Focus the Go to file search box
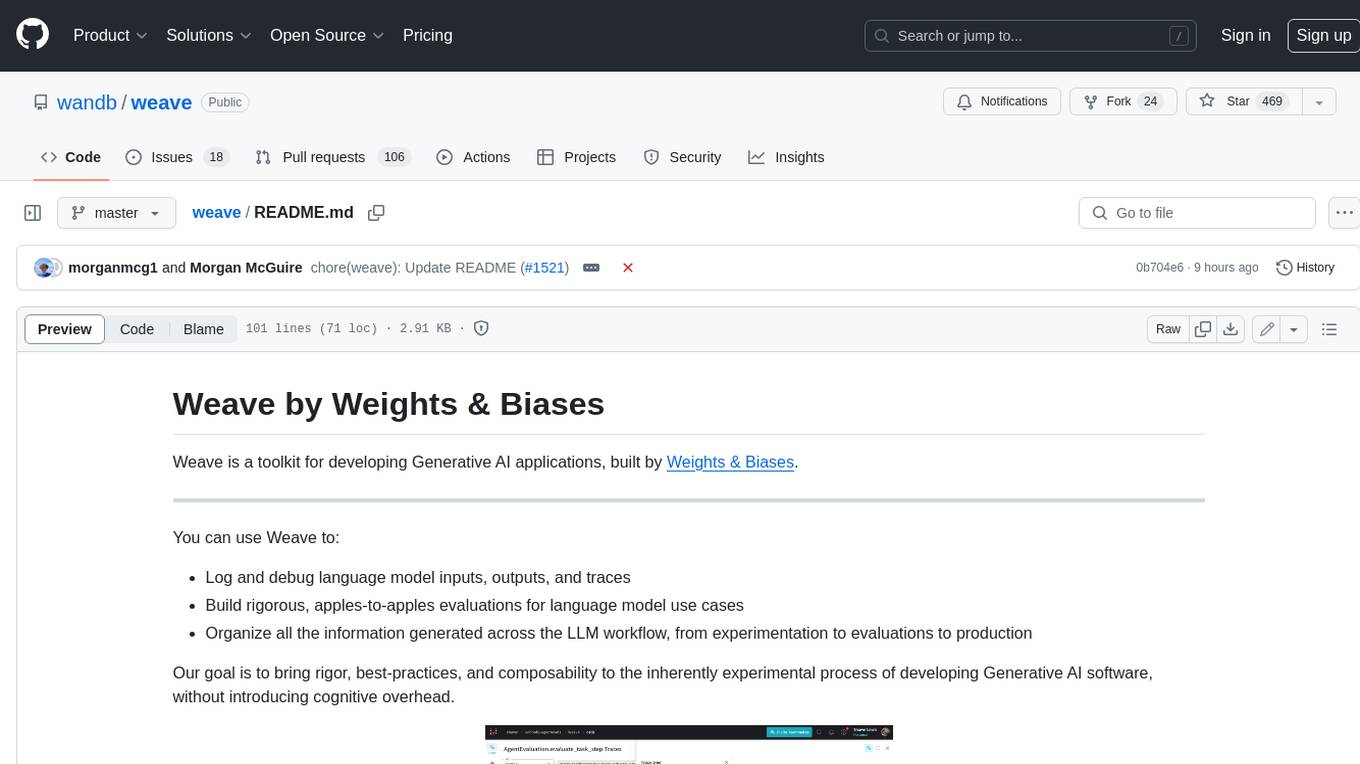 pyautogui.click(x=1197, y=213)
